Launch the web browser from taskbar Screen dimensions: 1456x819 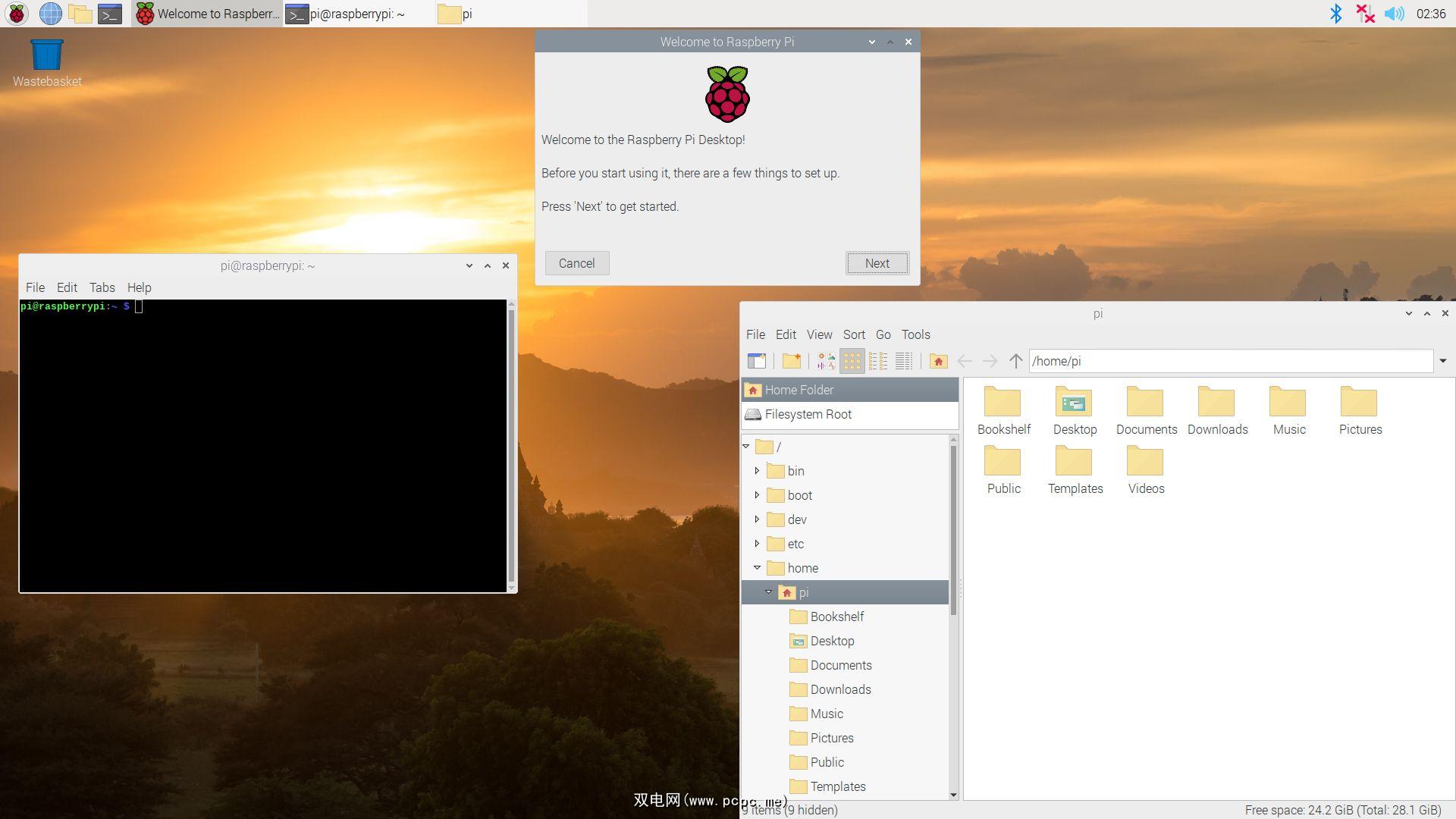(50, 14)
